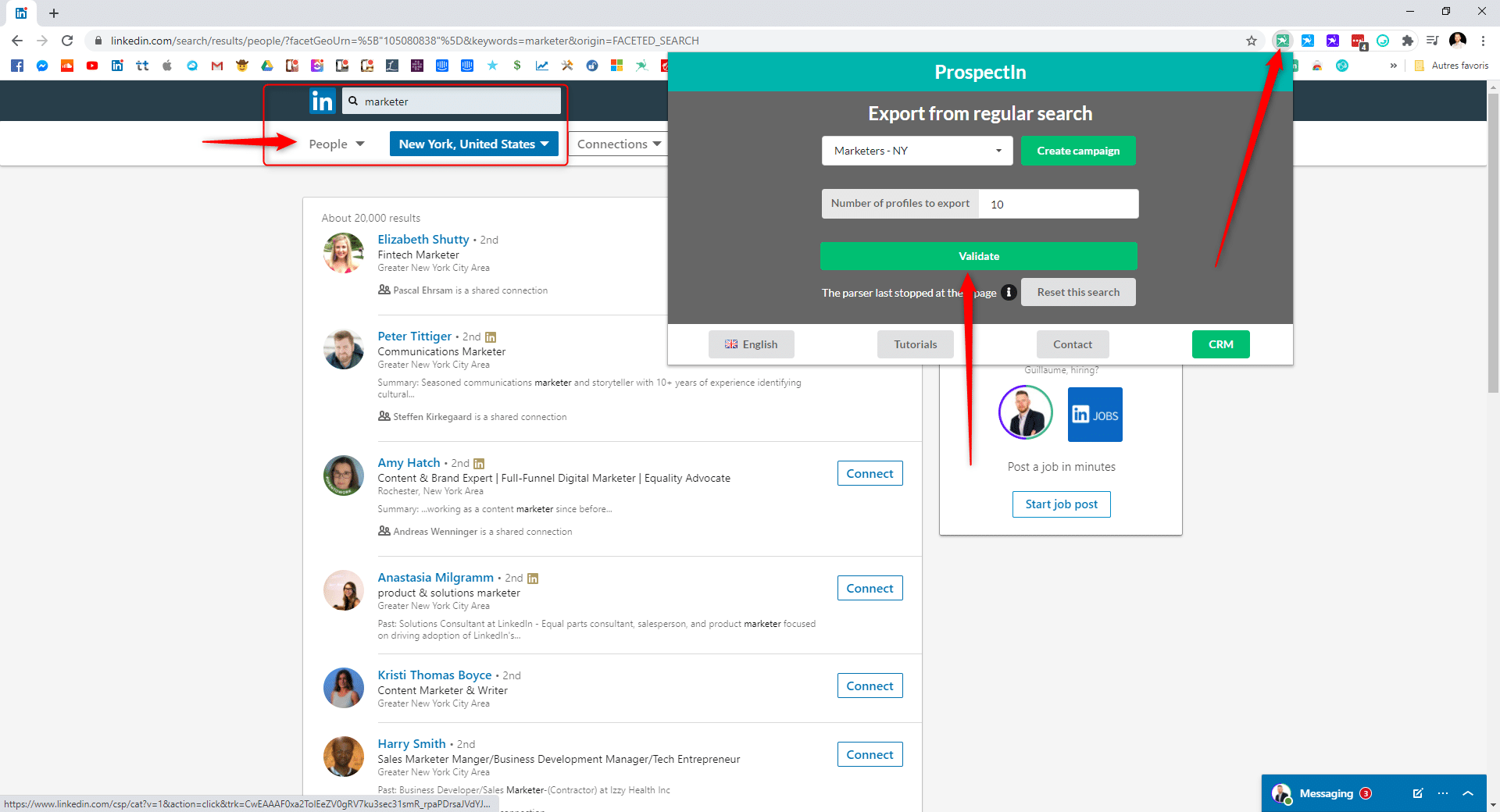Open the New York, United States location filter
This screenshot has height=812, width=1500.
pos(474,144)
